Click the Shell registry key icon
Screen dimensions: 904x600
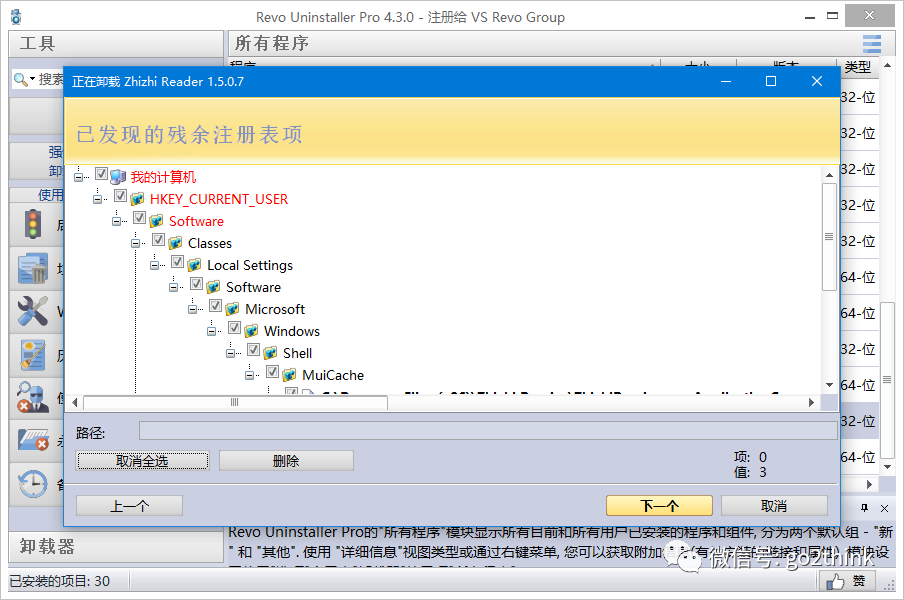270,353
